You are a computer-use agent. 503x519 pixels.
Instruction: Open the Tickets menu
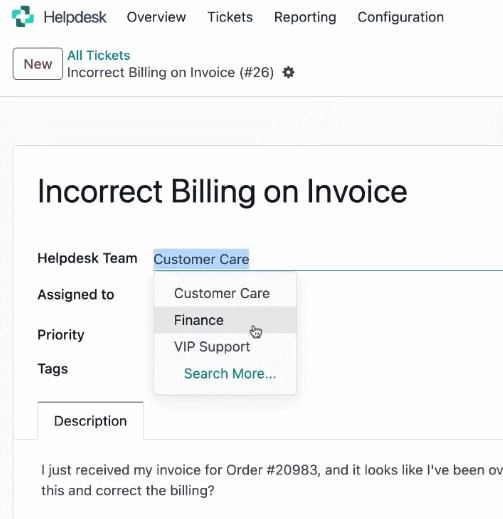[x=230, y=17]
